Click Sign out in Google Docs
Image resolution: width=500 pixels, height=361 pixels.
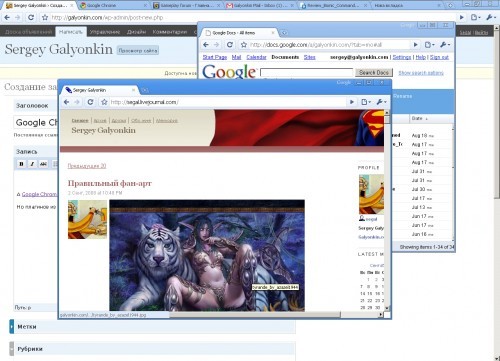coord(439,57)
